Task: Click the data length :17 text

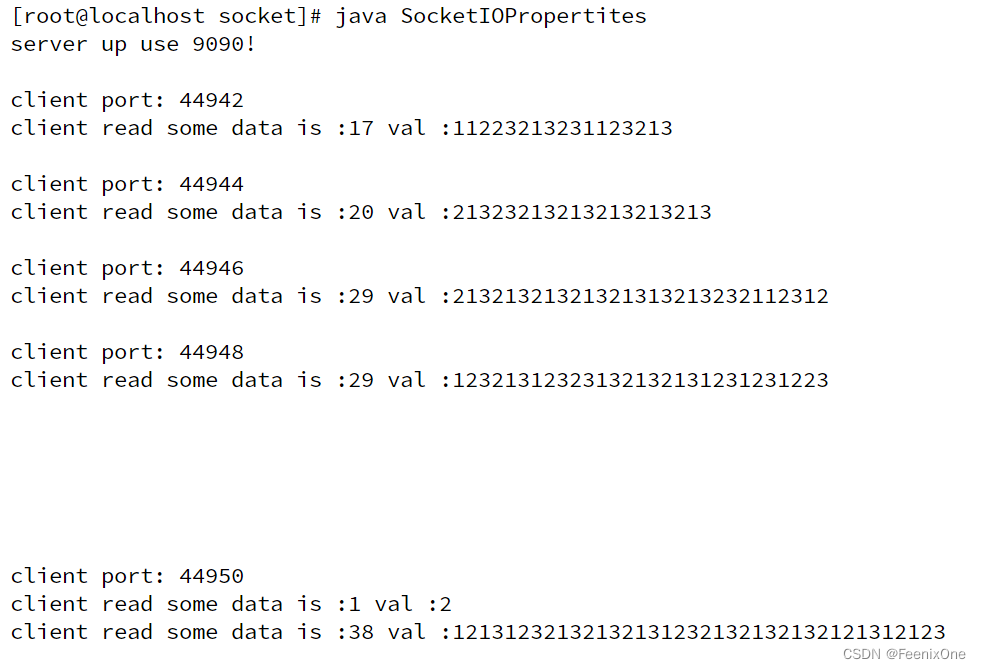Action: [x=355, y=128]
